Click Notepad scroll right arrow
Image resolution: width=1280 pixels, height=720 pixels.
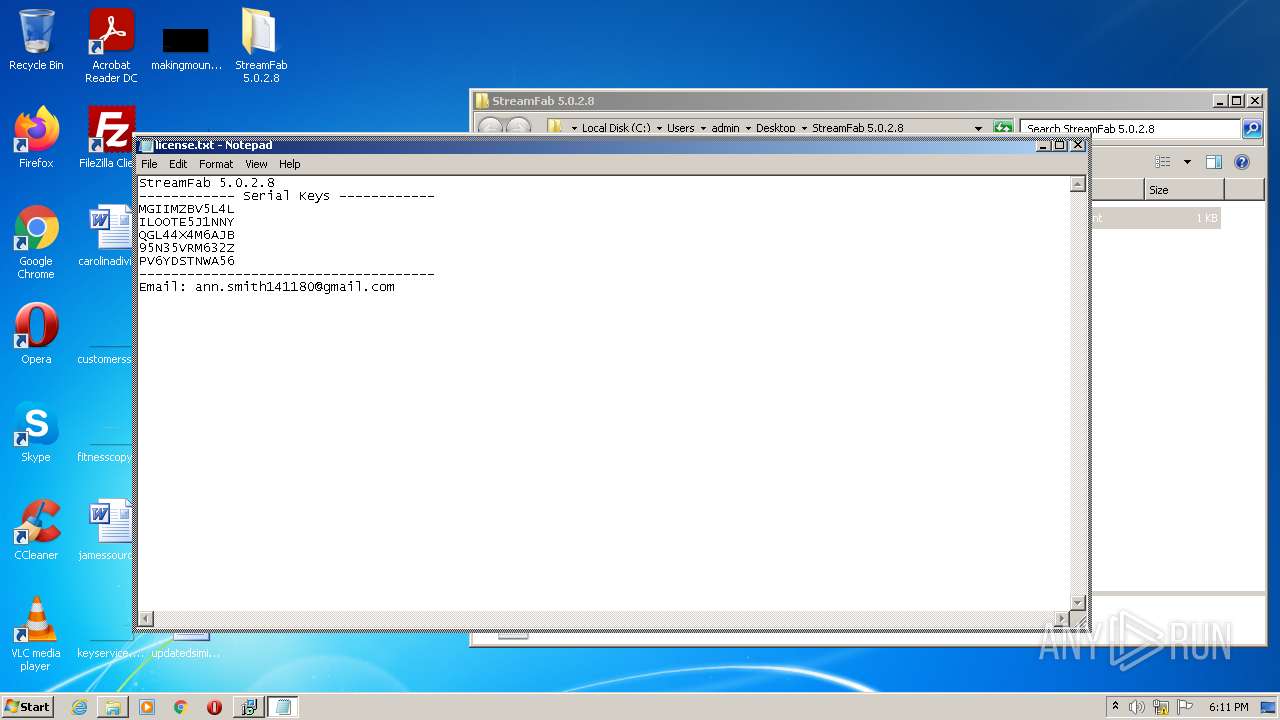1061,619
